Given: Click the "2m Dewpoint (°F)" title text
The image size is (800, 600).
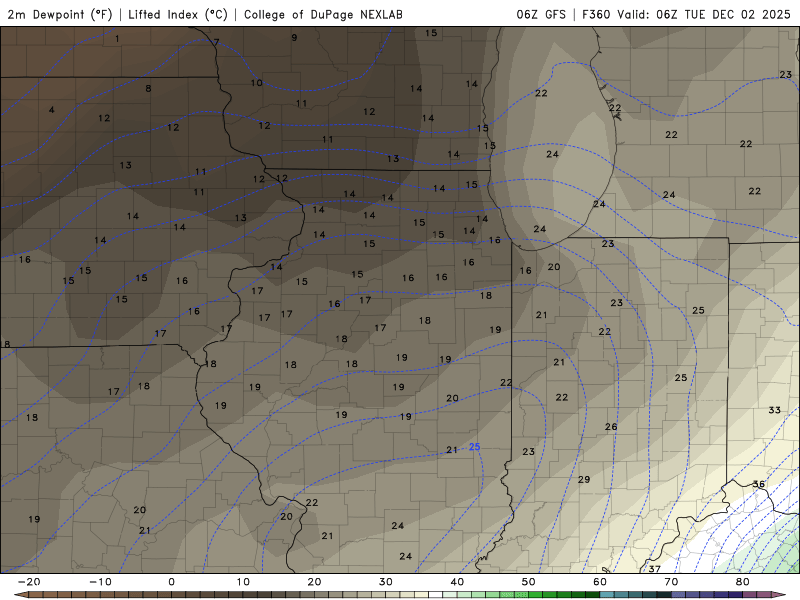Looking at the screenshot, I should tap(60, 14).
